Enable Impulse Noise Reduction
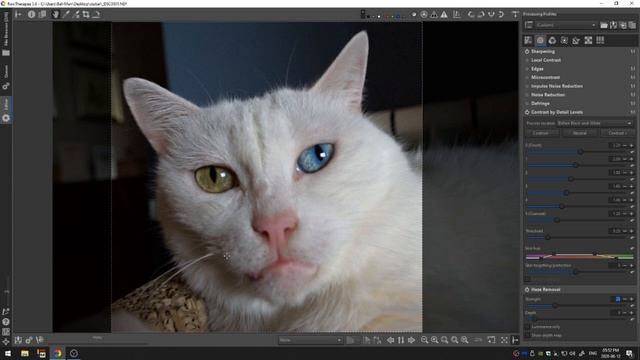 (x=527, y=86)
